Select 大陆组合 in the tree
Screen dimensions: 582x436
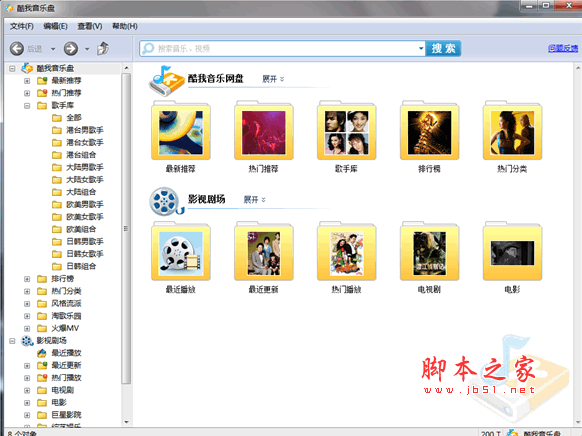click(x=81, y=192)
